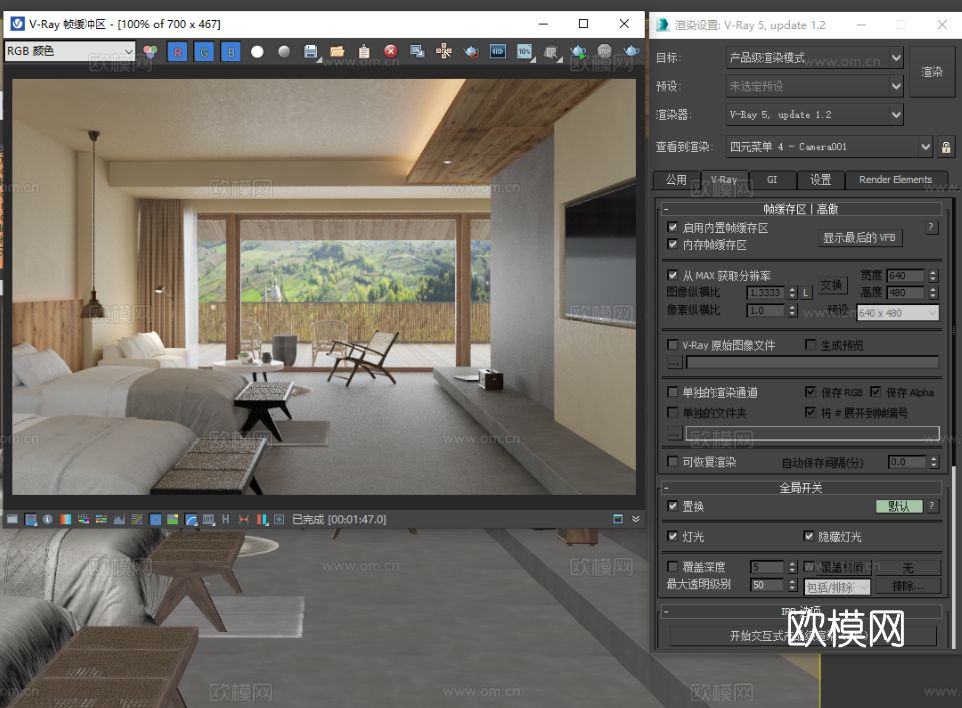The height and width of the screenshot is (708, 962).
Task: Click the viewport lock icon beside the camera dropdown
Action: (x=945, y=146)
